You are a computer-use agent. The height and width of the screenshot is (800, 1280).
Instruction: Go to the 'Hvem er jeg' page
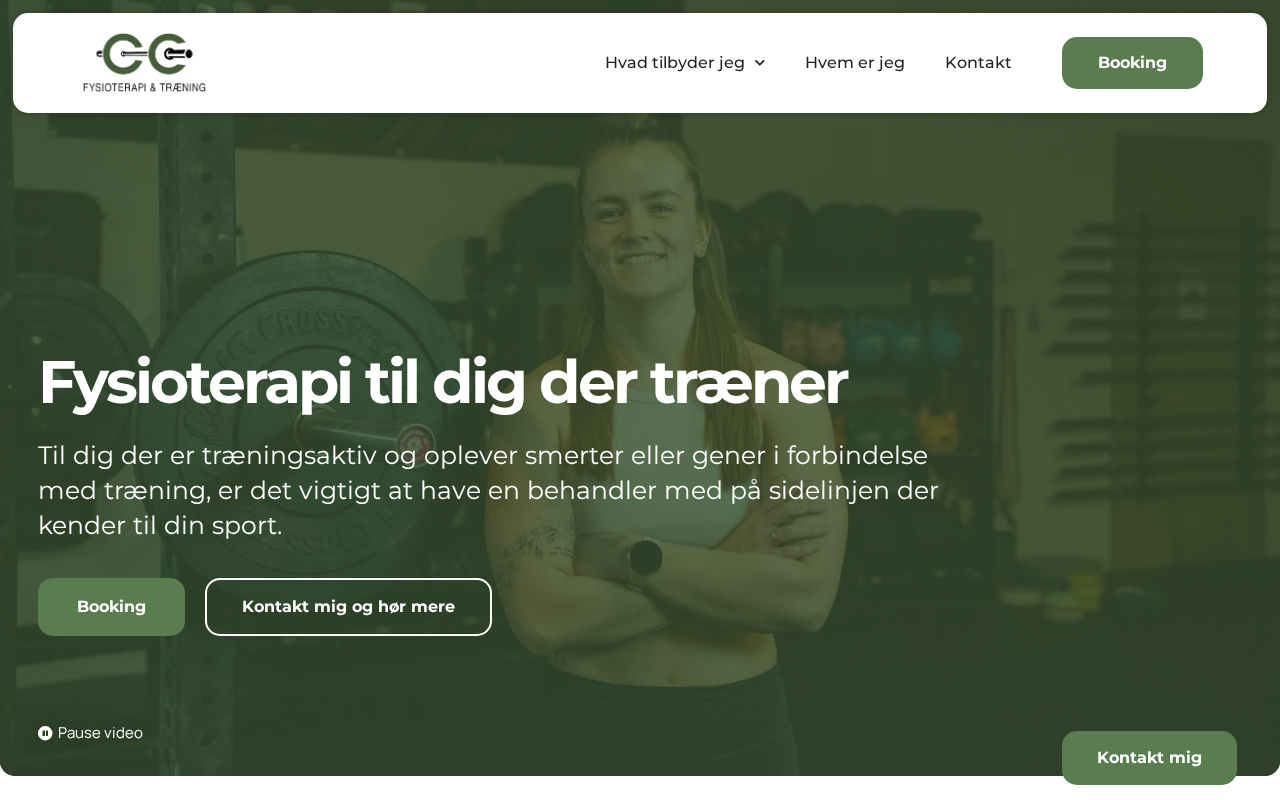tap(855, 63)
